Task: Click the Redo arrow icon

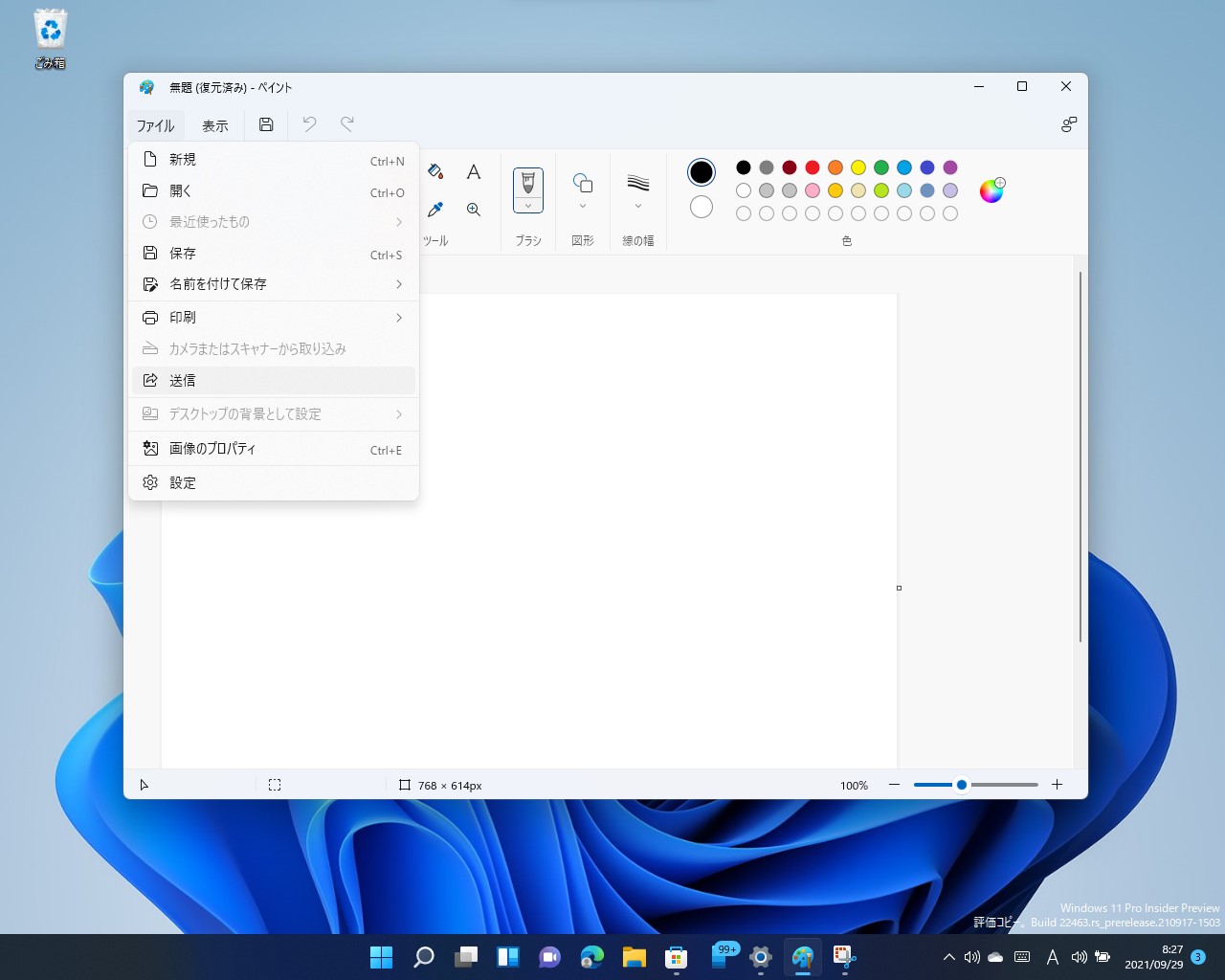Action: pos(346,124)
